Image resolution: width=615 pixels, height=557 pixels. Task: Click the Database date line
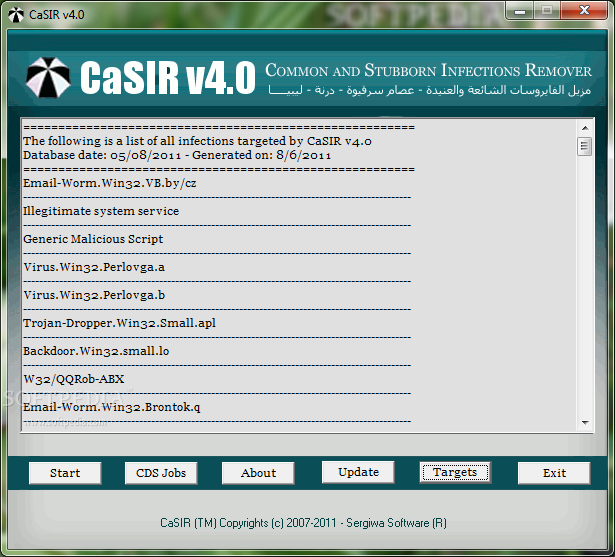(x=177, y=155)
